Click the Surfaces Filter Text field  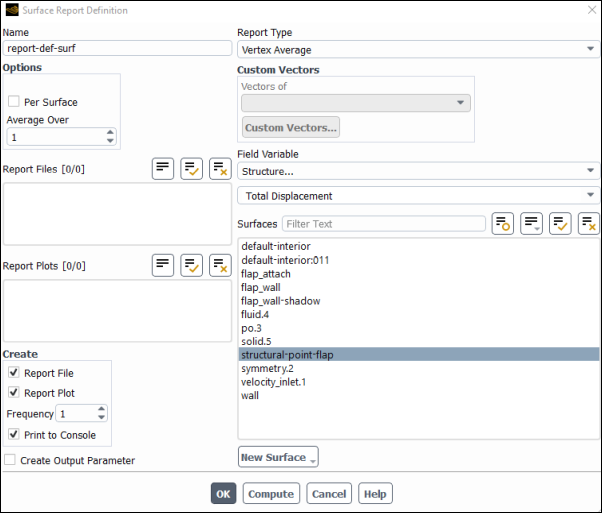384,224
